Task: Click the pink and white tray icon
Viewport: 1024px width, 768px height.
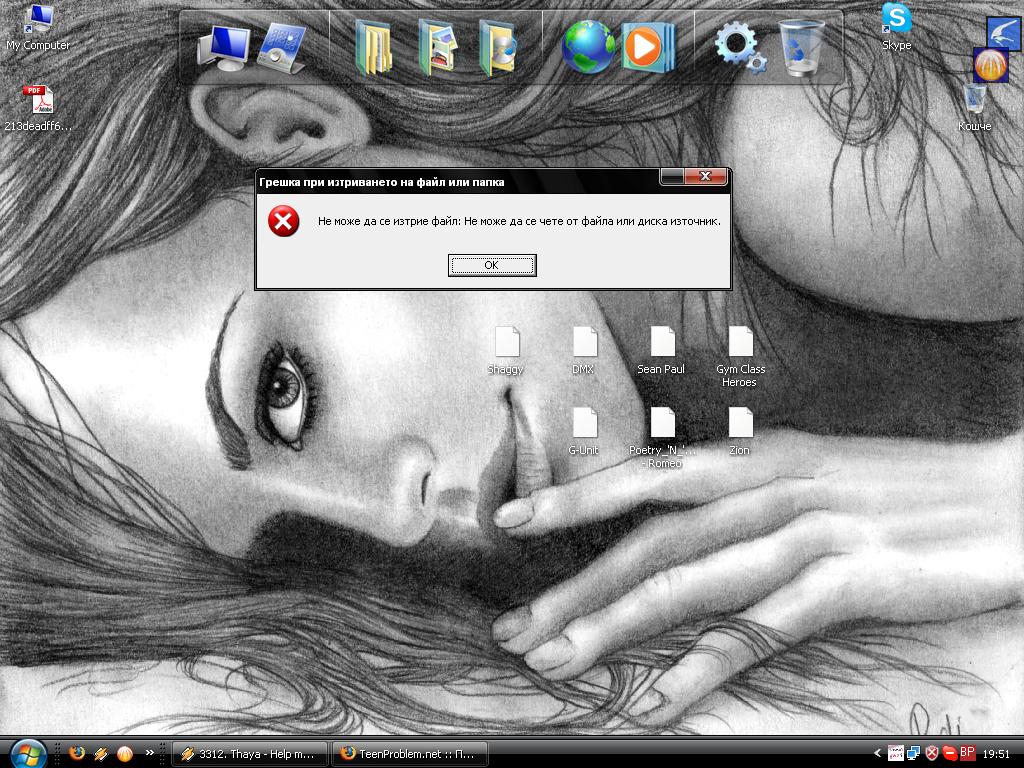Action: coord(895,754)
